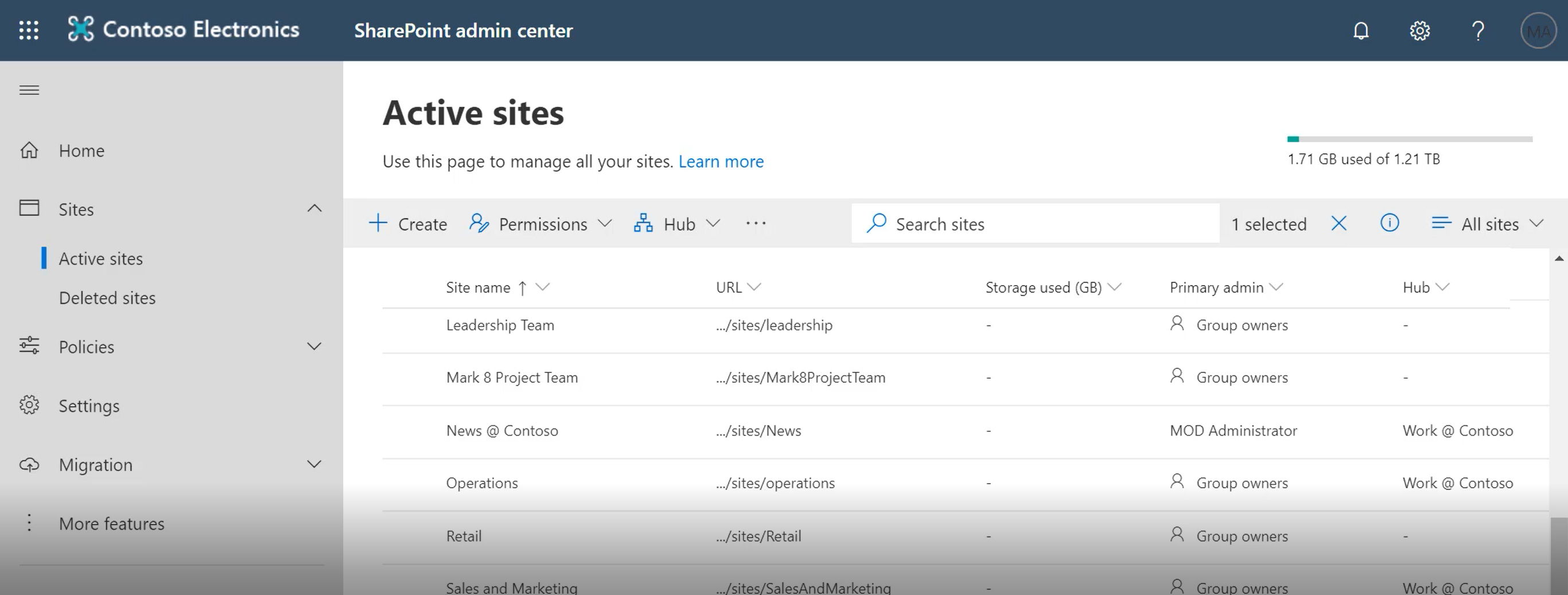Screen dimensions: 1568x595
Task: Click the vertical scrollbar up arrow
Action: pyautogui.click(x=1558, y=258)
